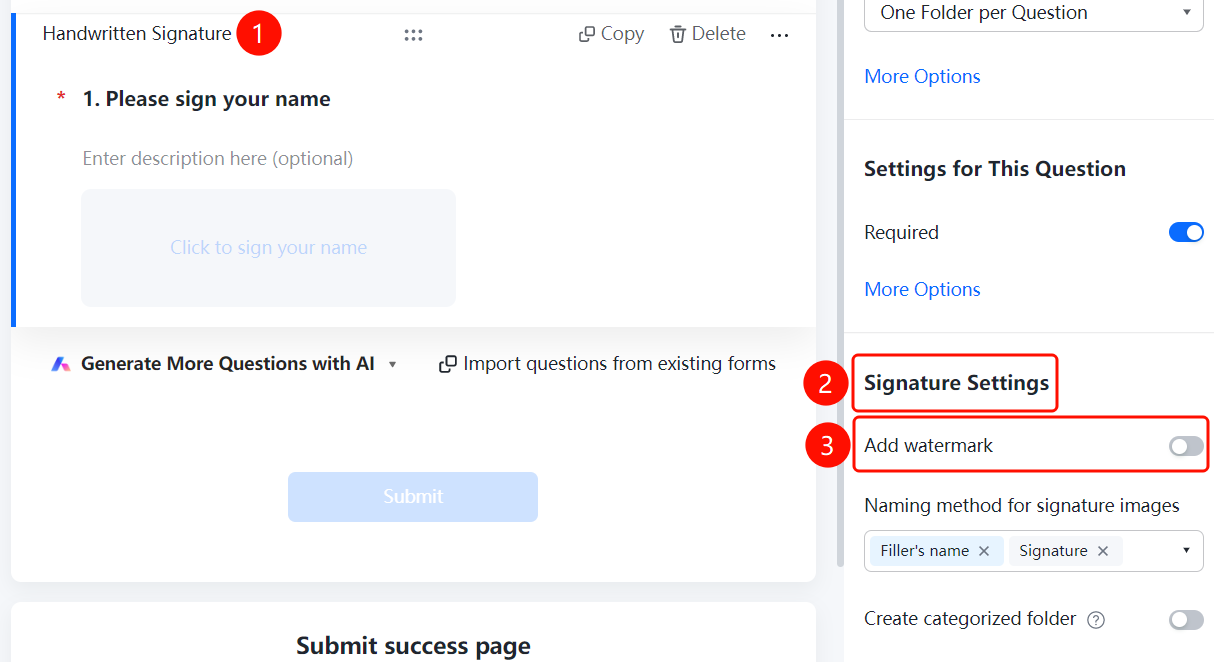Open the One Folder per Question dropdown

click(x=1033, y=14)
